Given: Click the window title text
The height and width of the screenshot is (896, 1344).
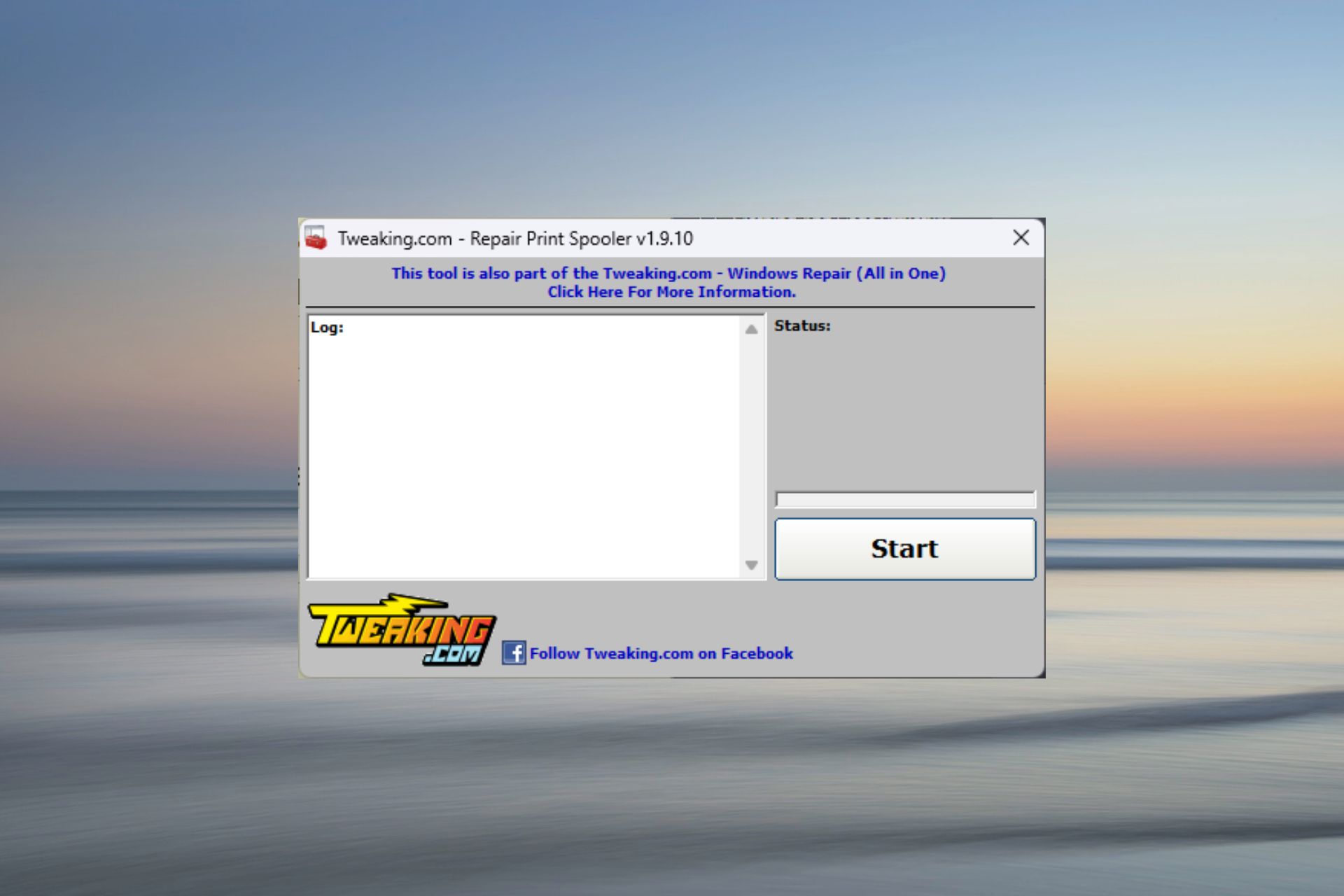Looking at the screenshot, I should (x=515, y=239).
